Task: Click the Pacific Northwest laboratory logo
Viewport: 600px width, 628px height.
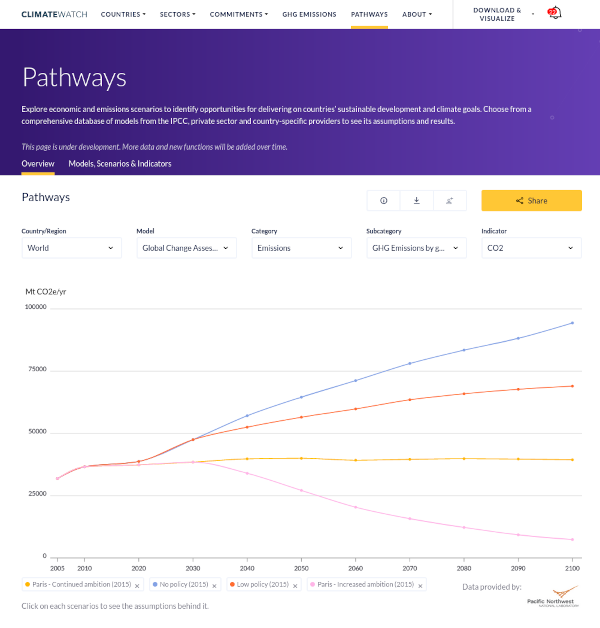Action: tap(553, 597)
